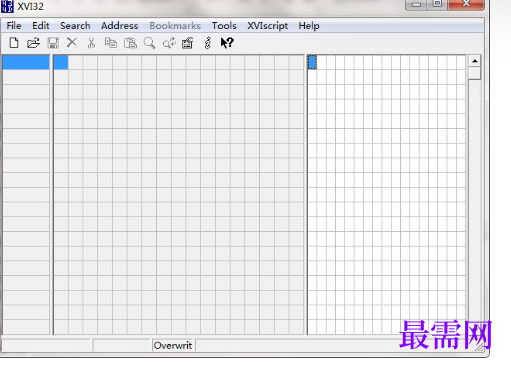Open the Address menu
The image size is (511, 366).
pos(120,26)
